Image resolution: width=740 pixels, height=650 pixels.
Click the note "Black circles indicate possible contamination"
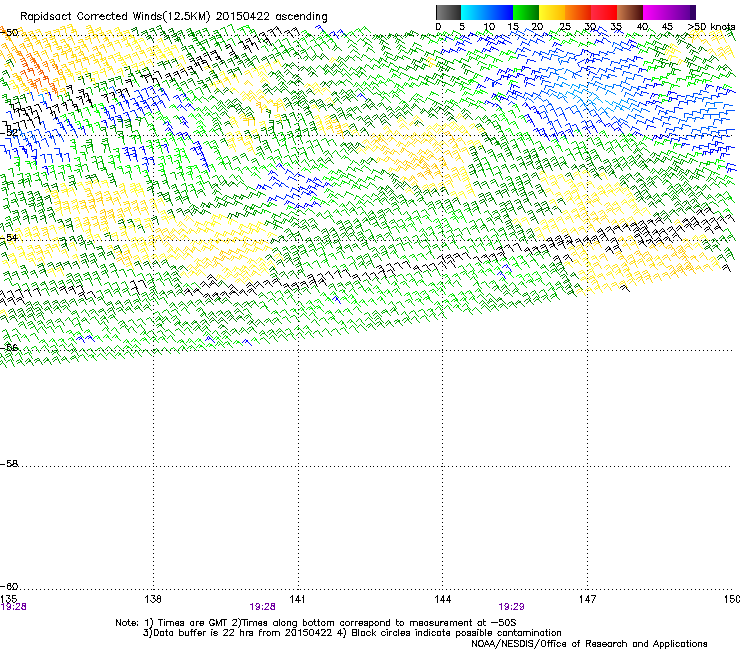(456, 633)
